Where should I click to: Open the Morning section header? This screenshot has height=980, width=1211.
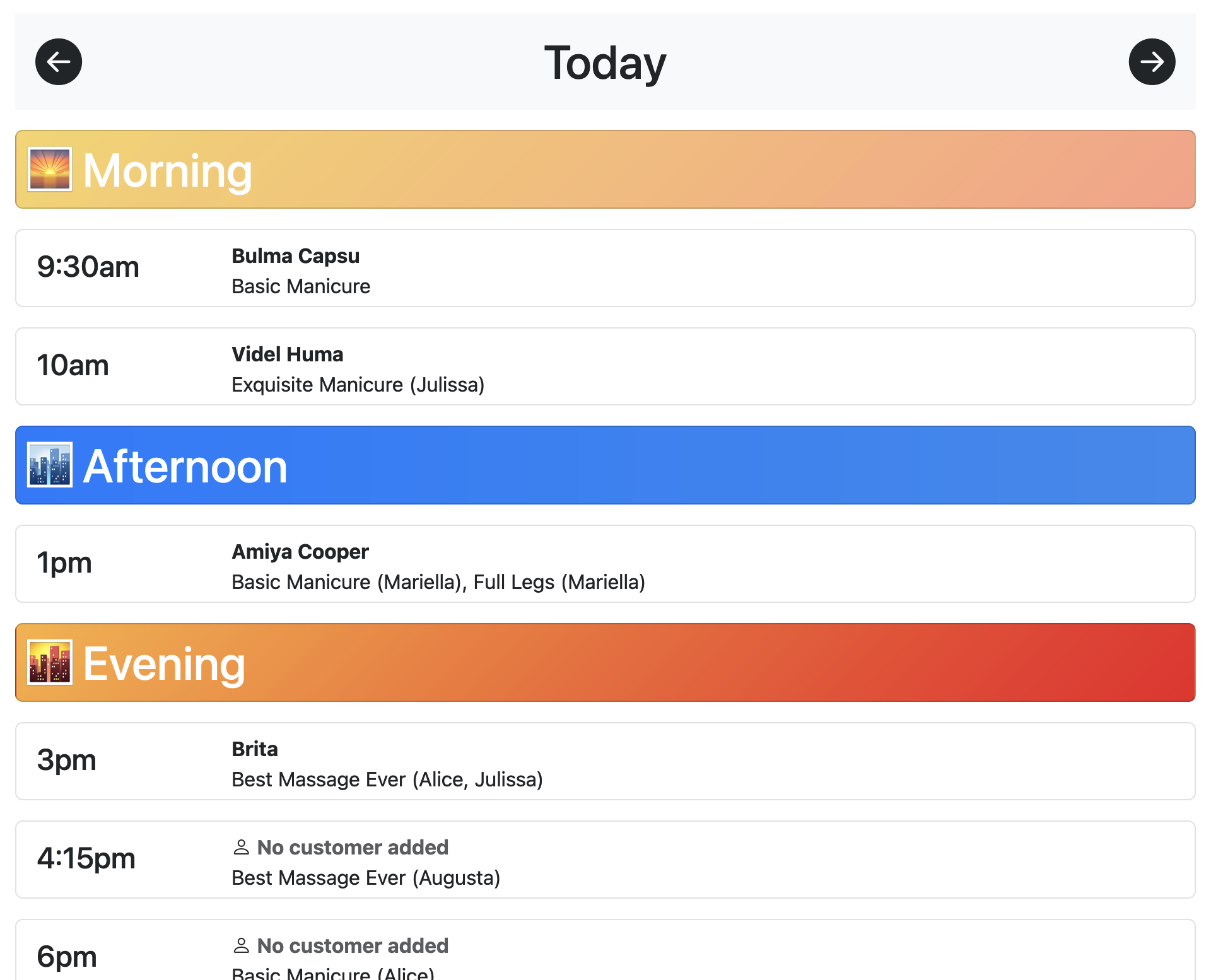[605, 170]
